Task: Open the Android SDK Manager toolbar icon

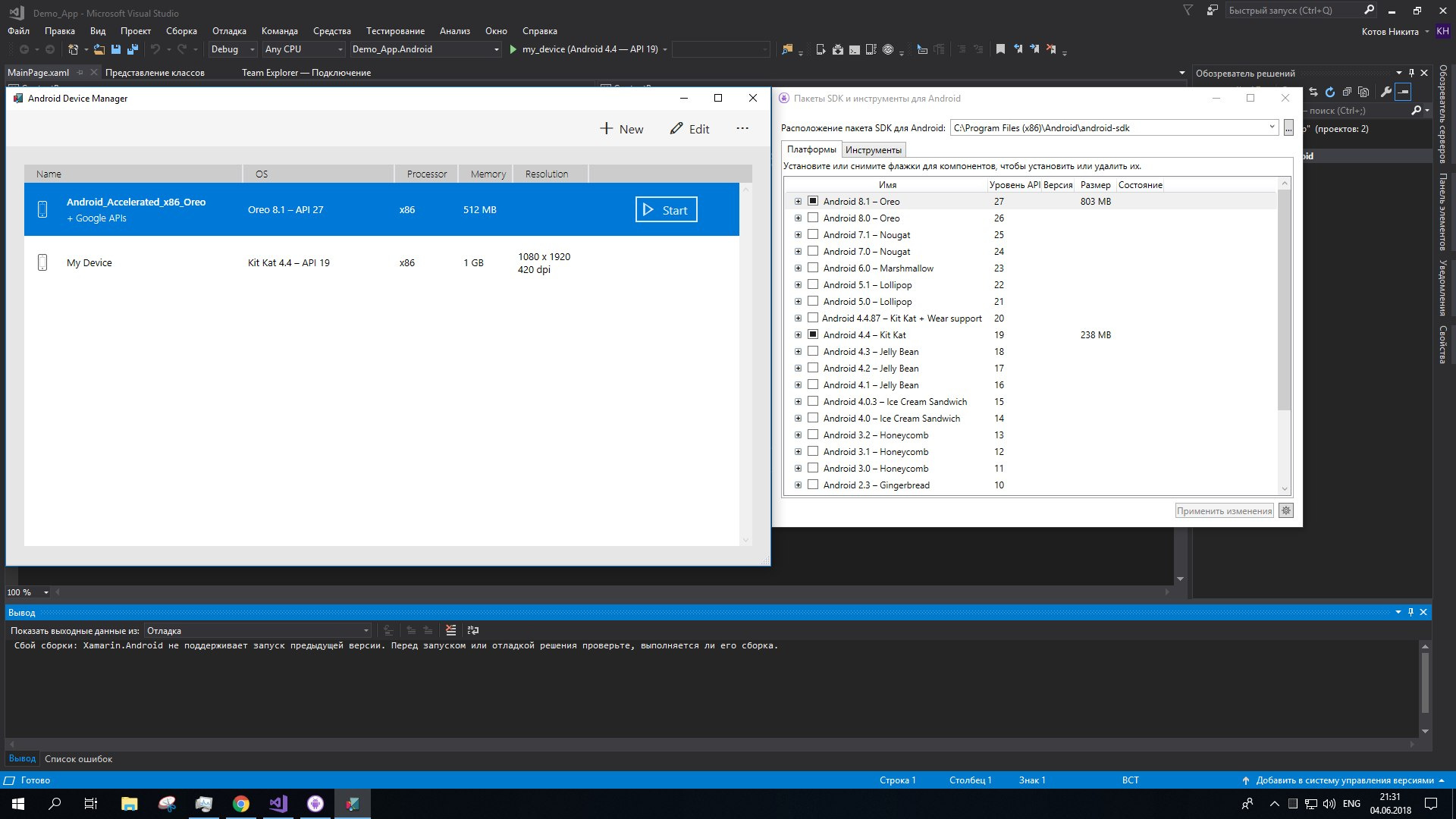Action: tap(838, 49)
